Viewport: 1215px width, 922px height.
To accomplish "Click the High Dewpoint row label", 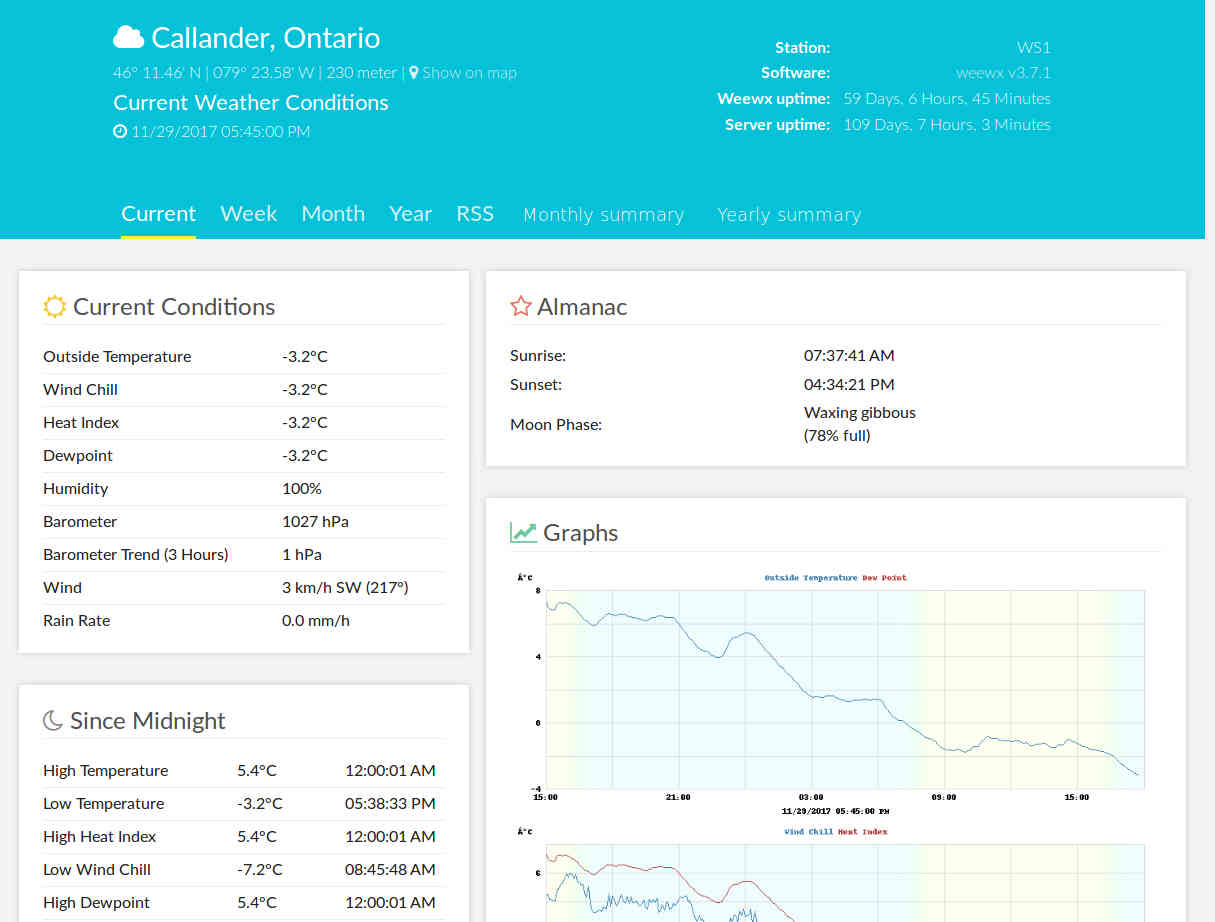I will 97,903.
